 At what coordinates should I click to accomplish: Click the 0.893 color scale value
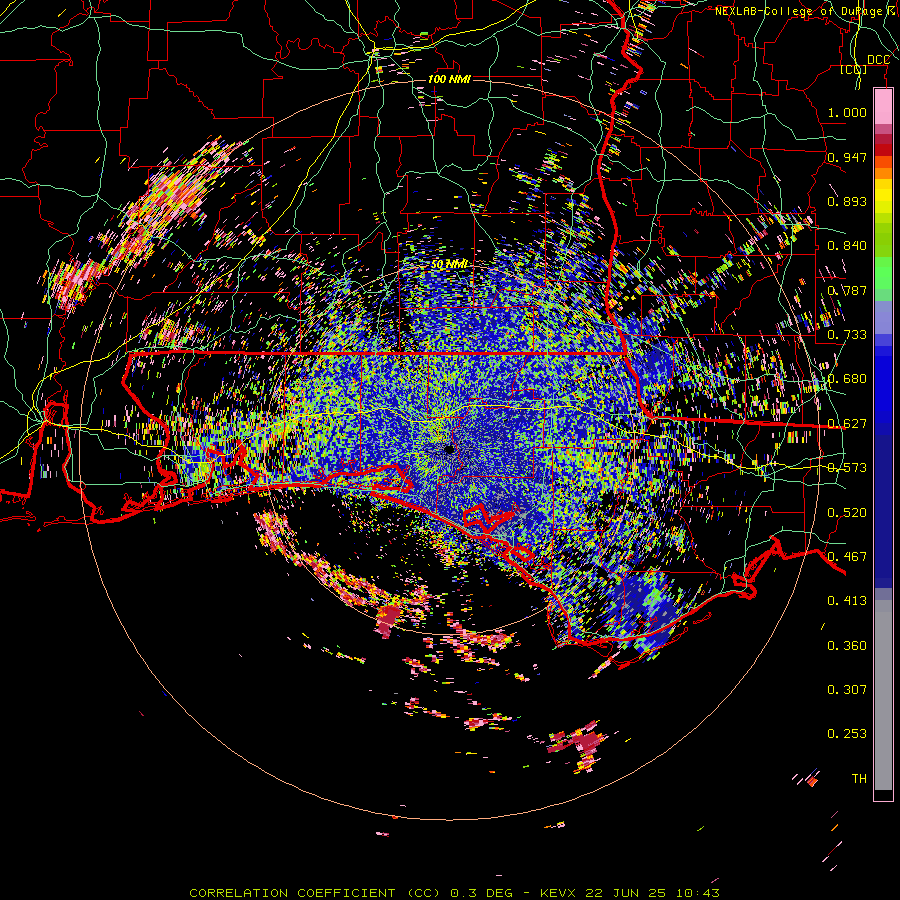tap(847, 201)
